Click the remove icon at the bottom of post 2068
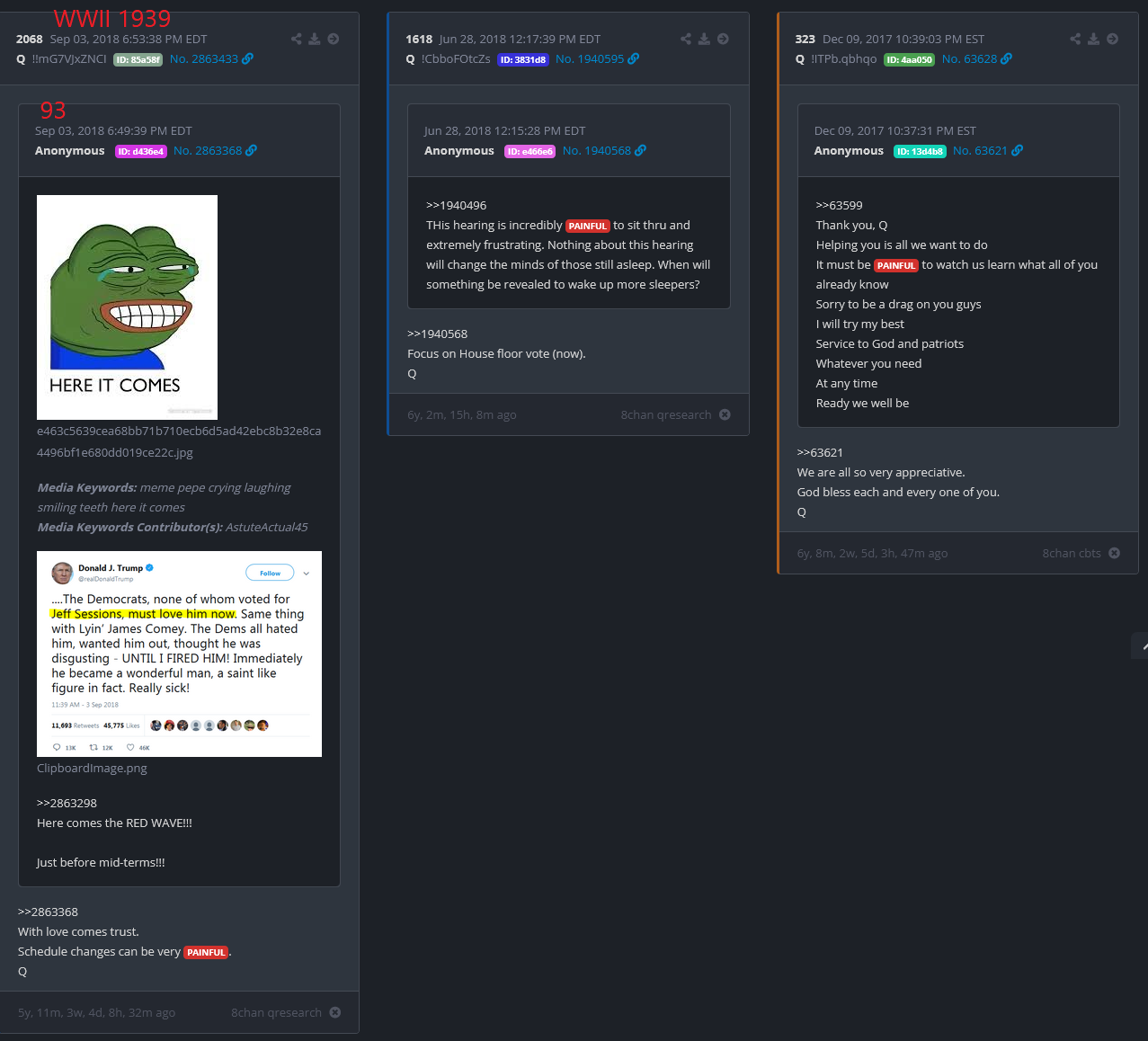The height and width of the screenshot is (1041, 1148). pyautogui.click(x=335, y=1012)
